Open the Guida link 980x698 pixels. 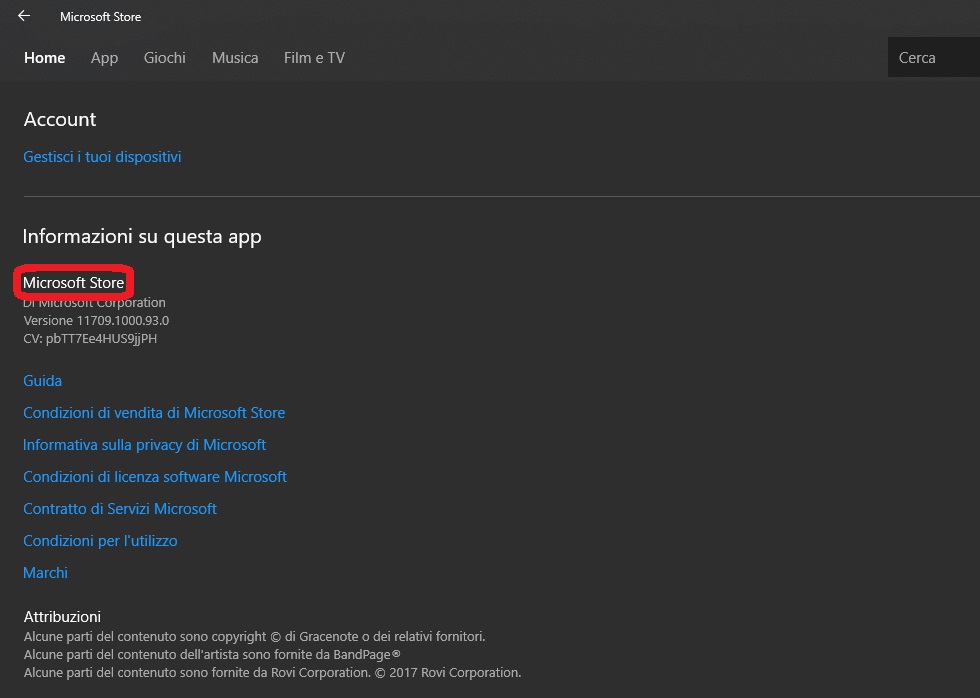pyautogui.click(x=42, y=381)
